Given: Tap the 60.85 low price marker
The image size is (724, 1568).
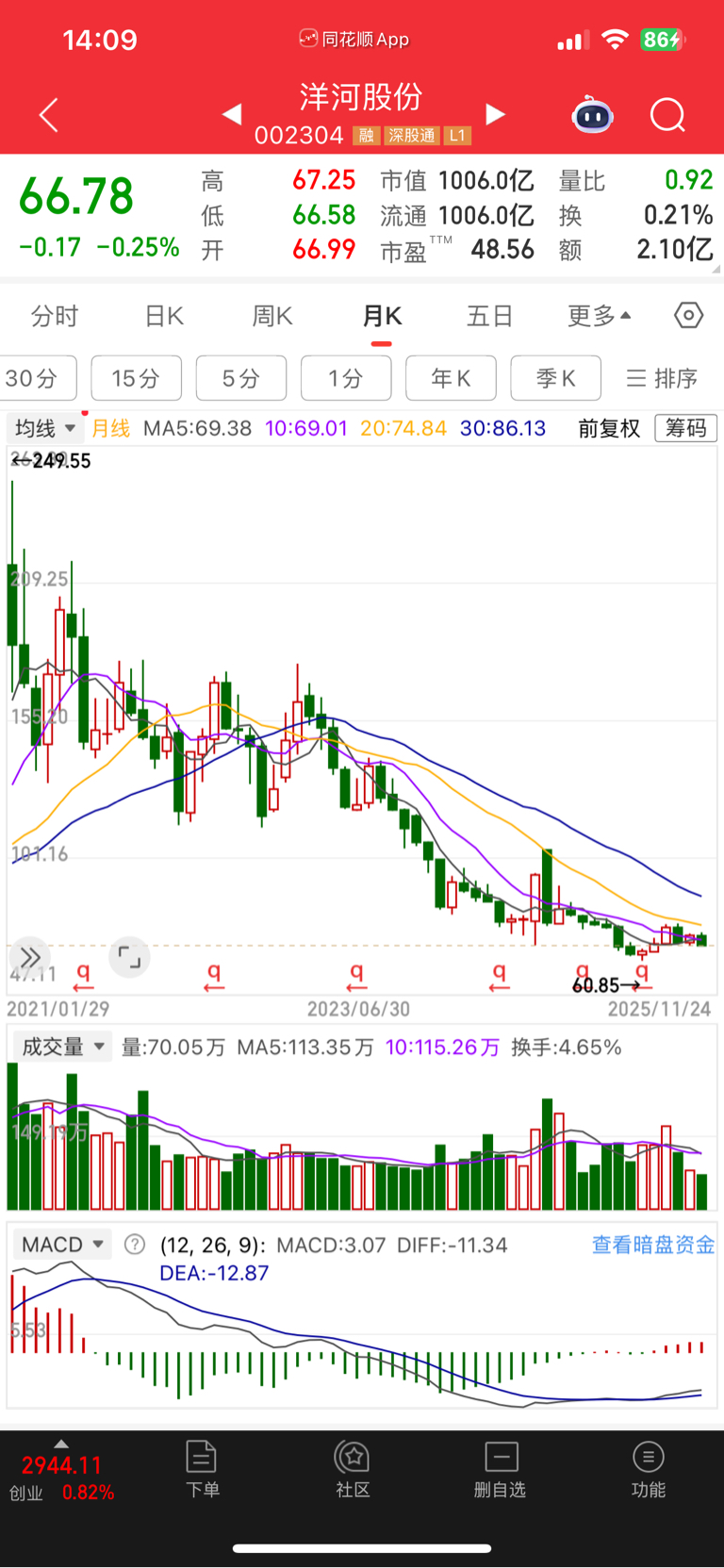Looking at the screenshot, I should (x=606, y=985).
